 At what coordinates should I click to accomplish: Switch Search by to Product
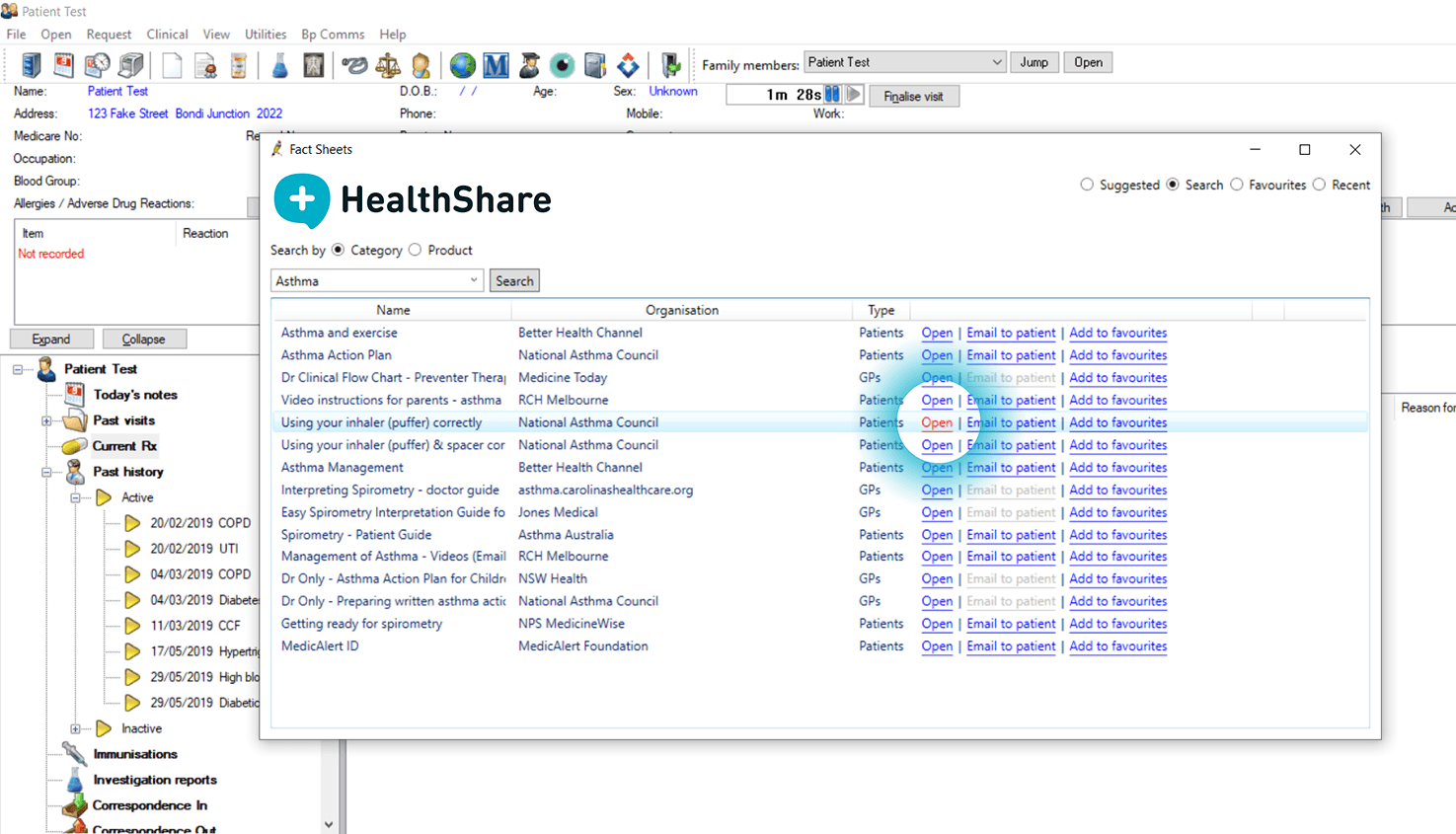pos(415,250)
